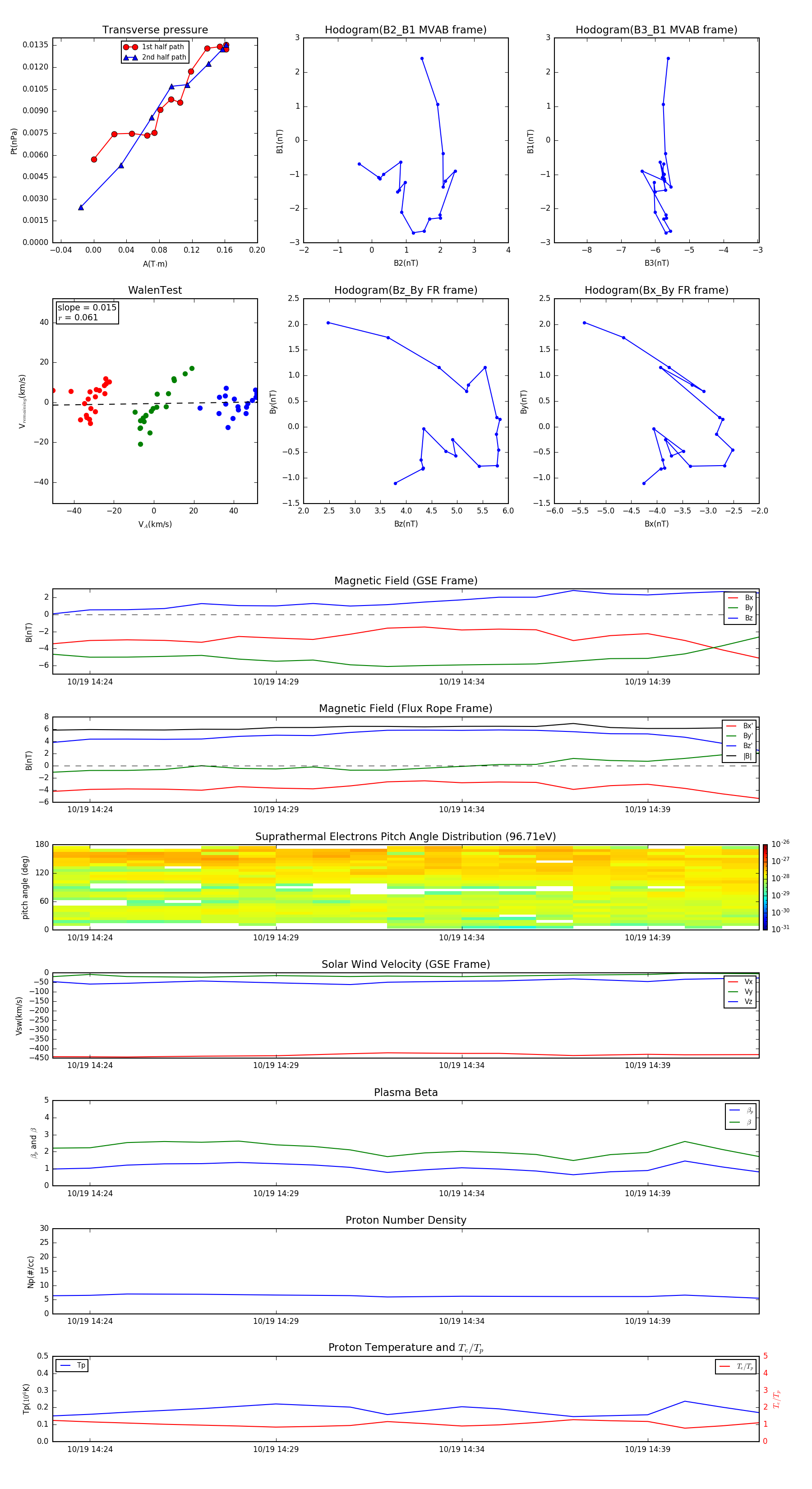Click the 10^-31 colorbar label
Screen dimensions: 812x1489
[780, 929]
